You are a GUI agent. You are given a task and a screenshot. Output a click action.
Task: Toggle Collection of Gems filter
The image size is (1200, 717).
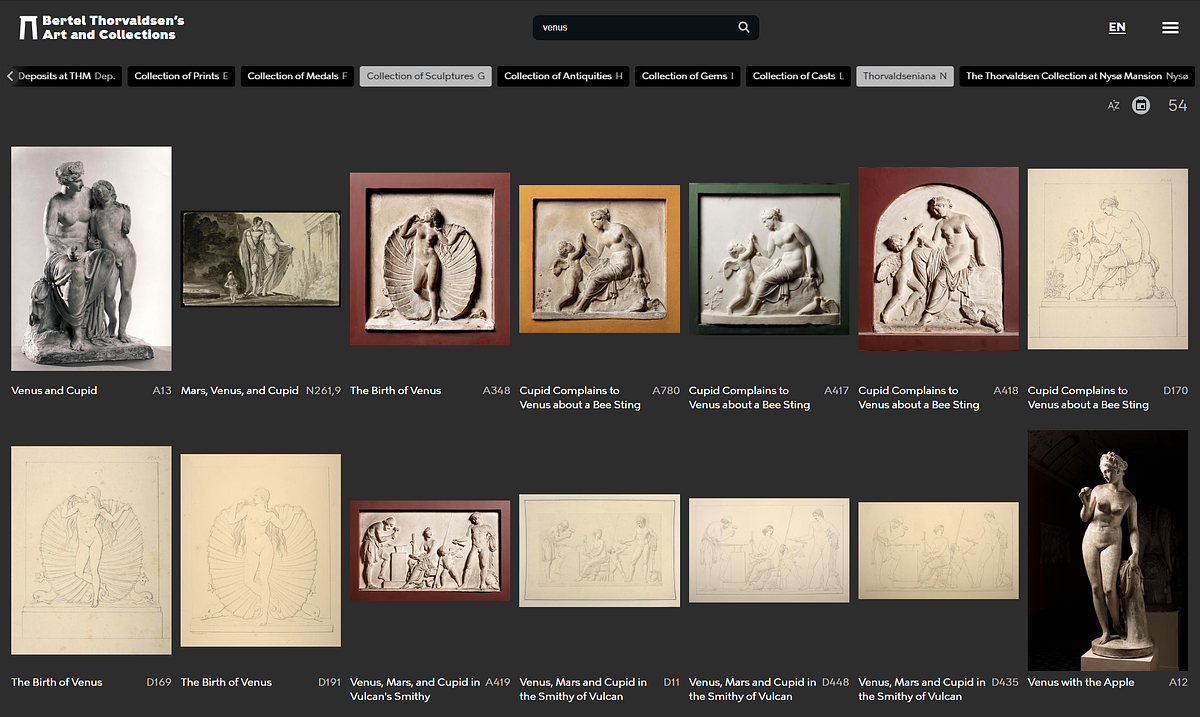click(x=688, y=76)
